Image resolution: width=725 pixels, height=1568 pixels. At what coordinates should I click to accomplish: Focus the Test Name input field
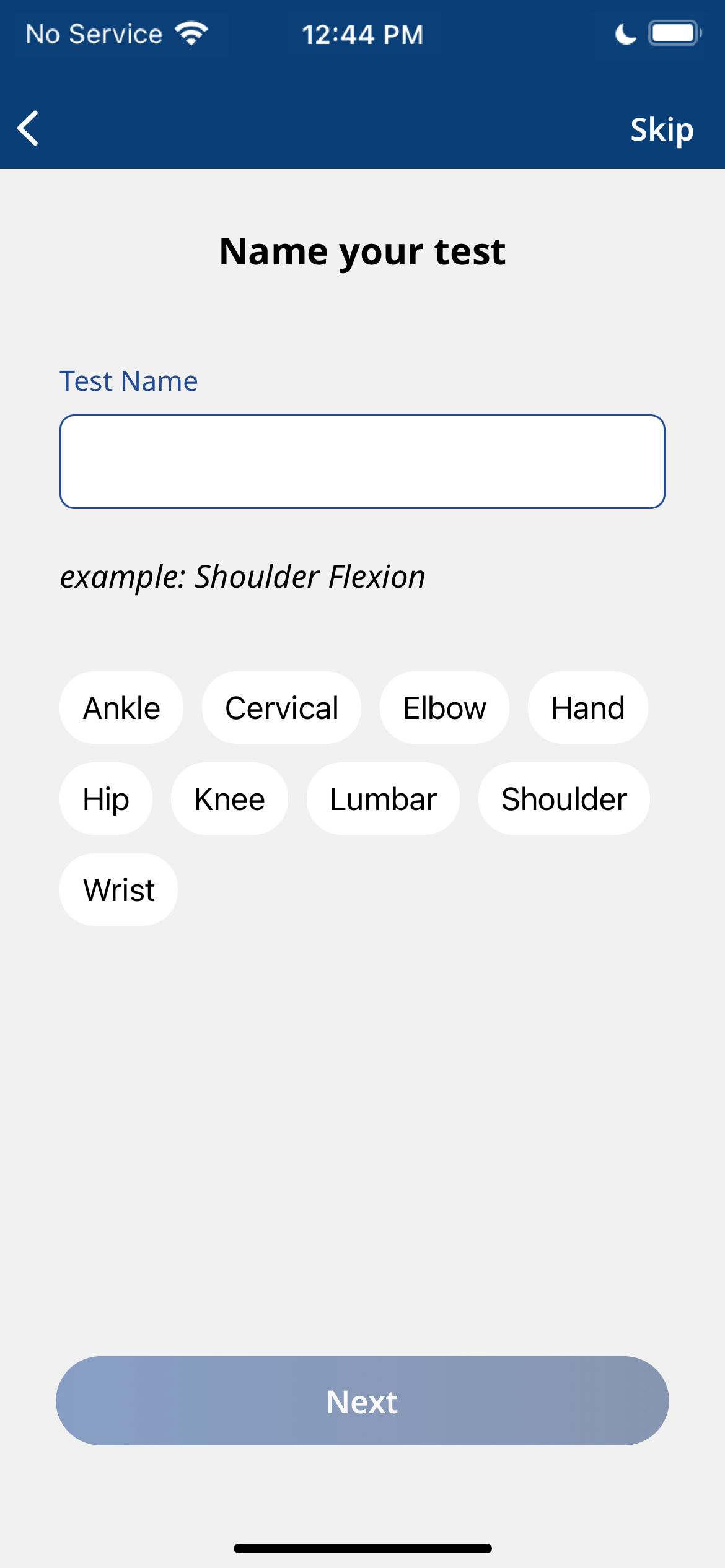coord(362,461)
